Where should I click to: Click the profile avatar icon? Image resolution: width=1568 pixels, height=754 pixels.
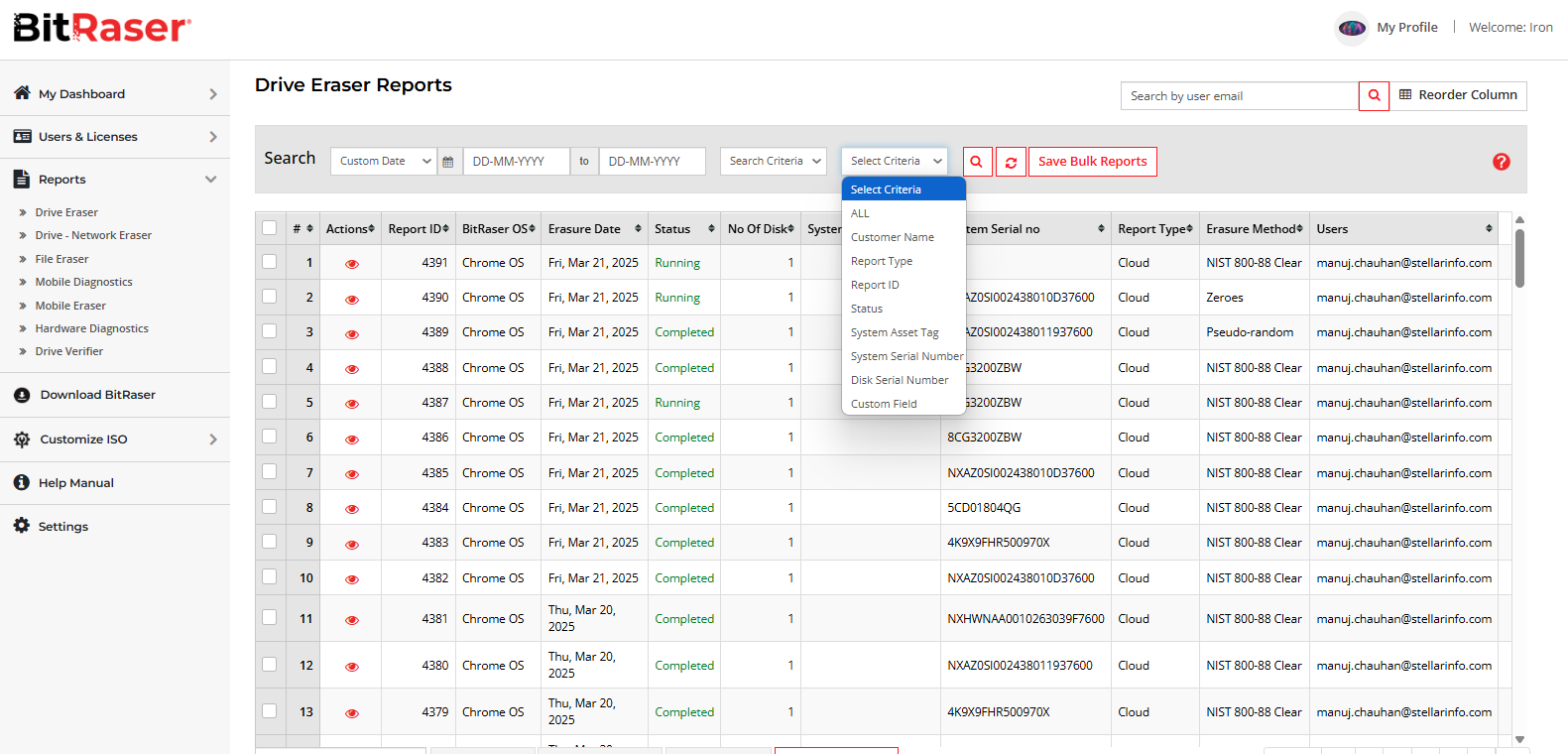(1352, 28)
